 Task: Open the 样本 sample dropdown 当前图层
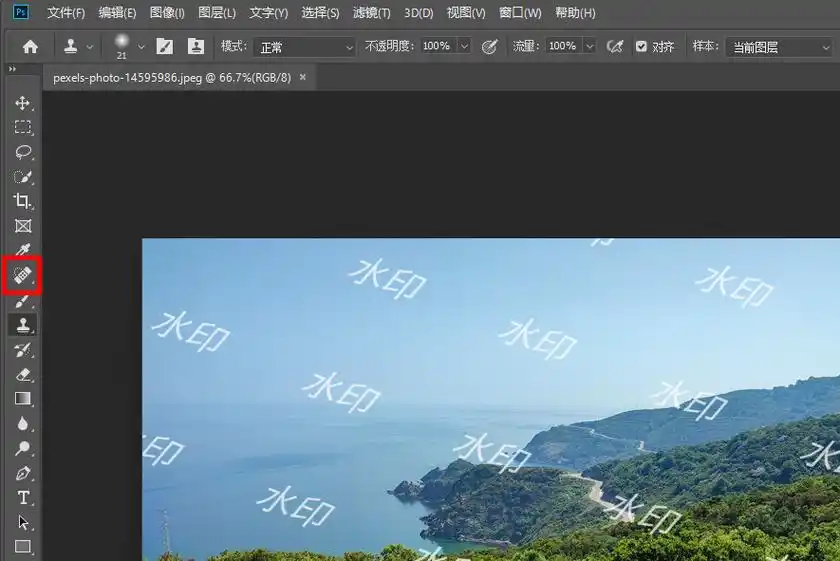coord(781,47)
